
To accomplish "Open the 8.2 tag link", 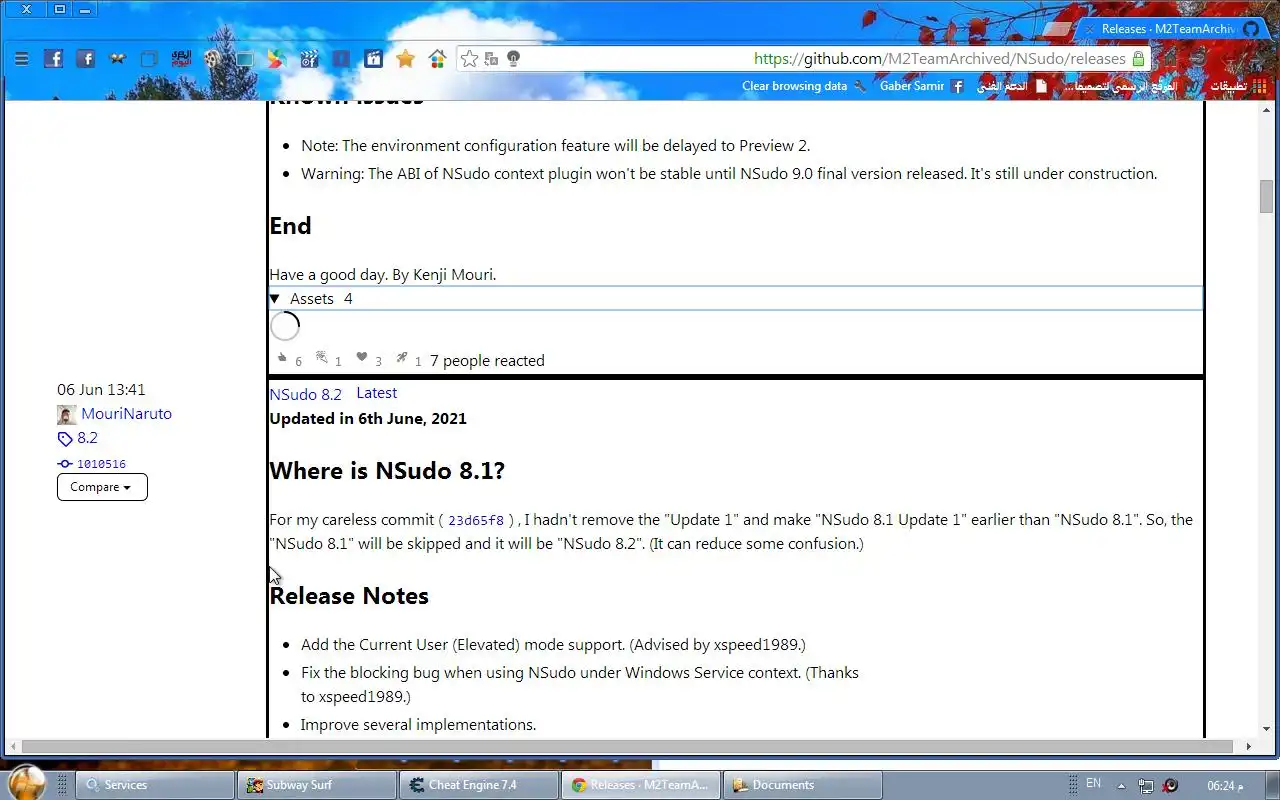I will coord(87,438).
